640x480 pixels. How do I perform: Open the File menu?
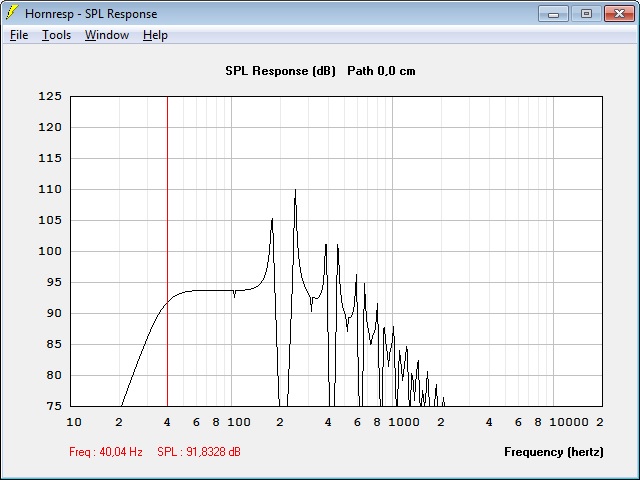pyautogui.click(x=19, y=35)
